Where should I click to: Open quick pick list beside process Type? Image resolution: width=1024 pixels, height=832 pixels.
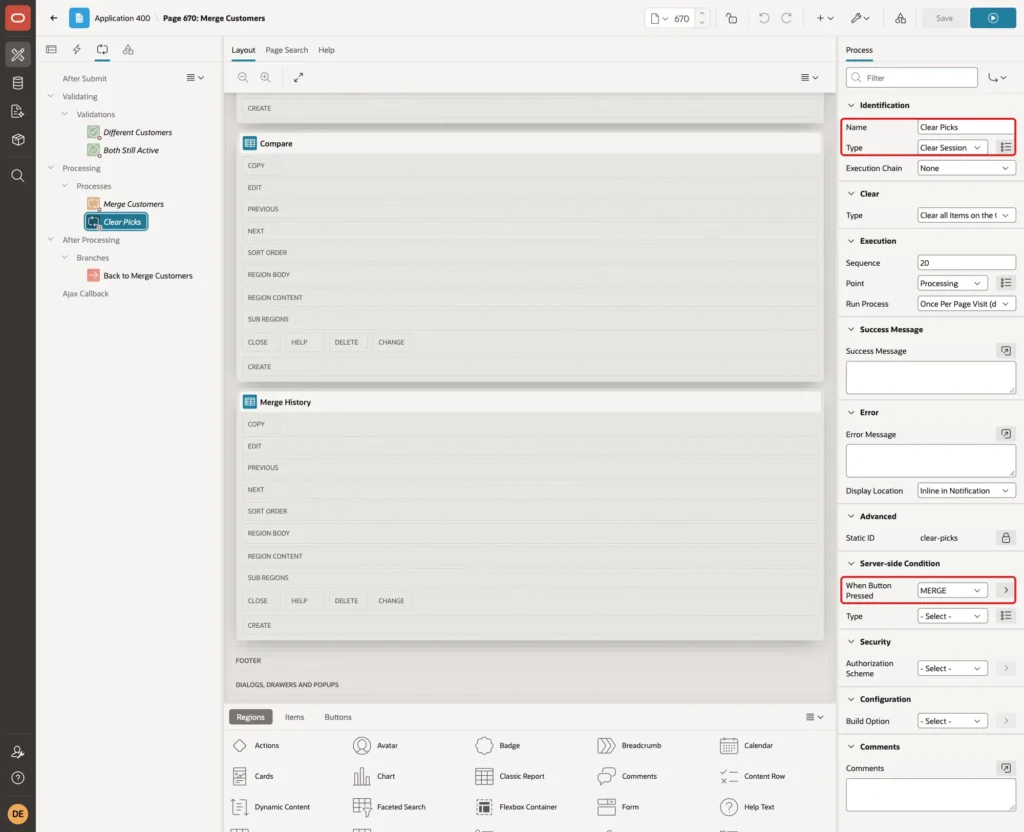coord(1006,148)
